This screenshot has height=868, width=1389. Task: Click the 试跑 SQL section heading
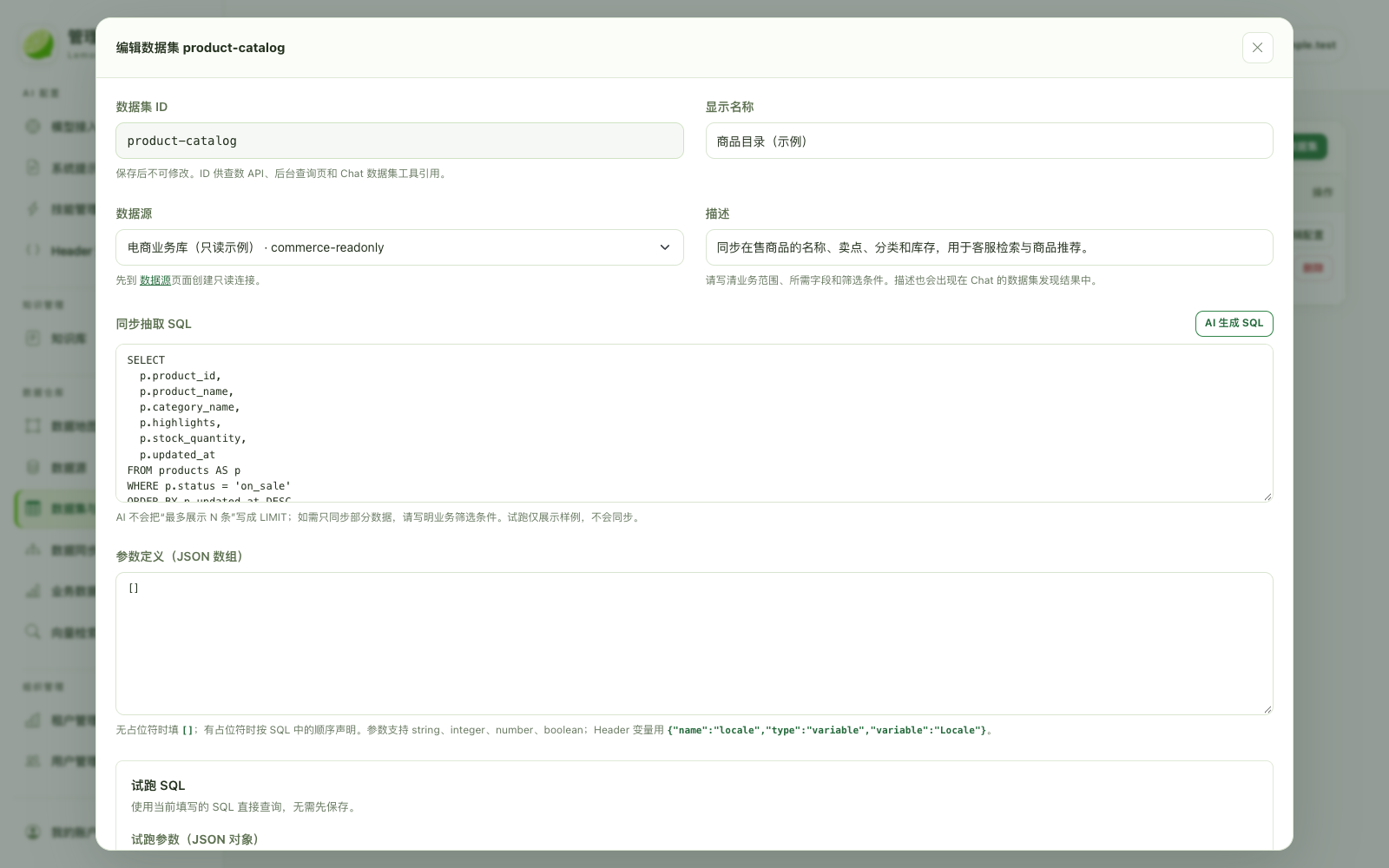point(158,786)
